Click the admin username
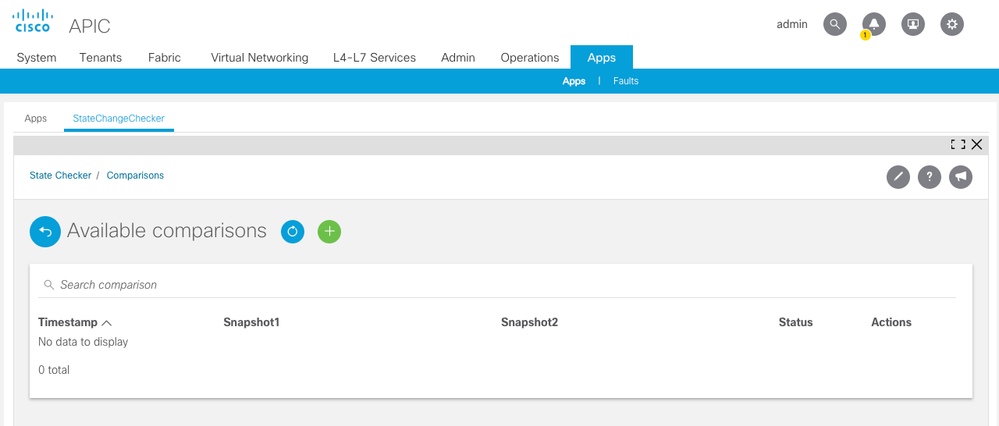The width and height of the screenshot is (999, 426). pyautogui.click(x=792, y=24)
